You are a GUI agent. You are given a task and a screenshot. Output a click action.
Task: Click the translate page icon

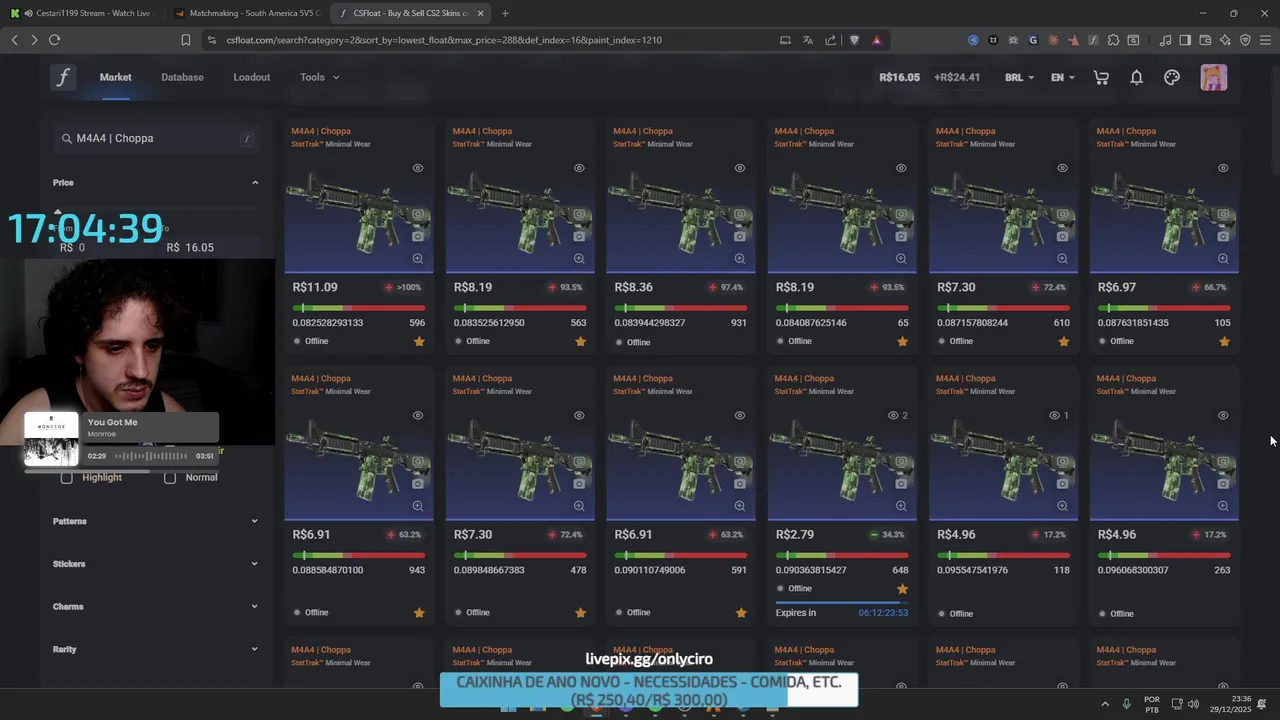(808, 40)
